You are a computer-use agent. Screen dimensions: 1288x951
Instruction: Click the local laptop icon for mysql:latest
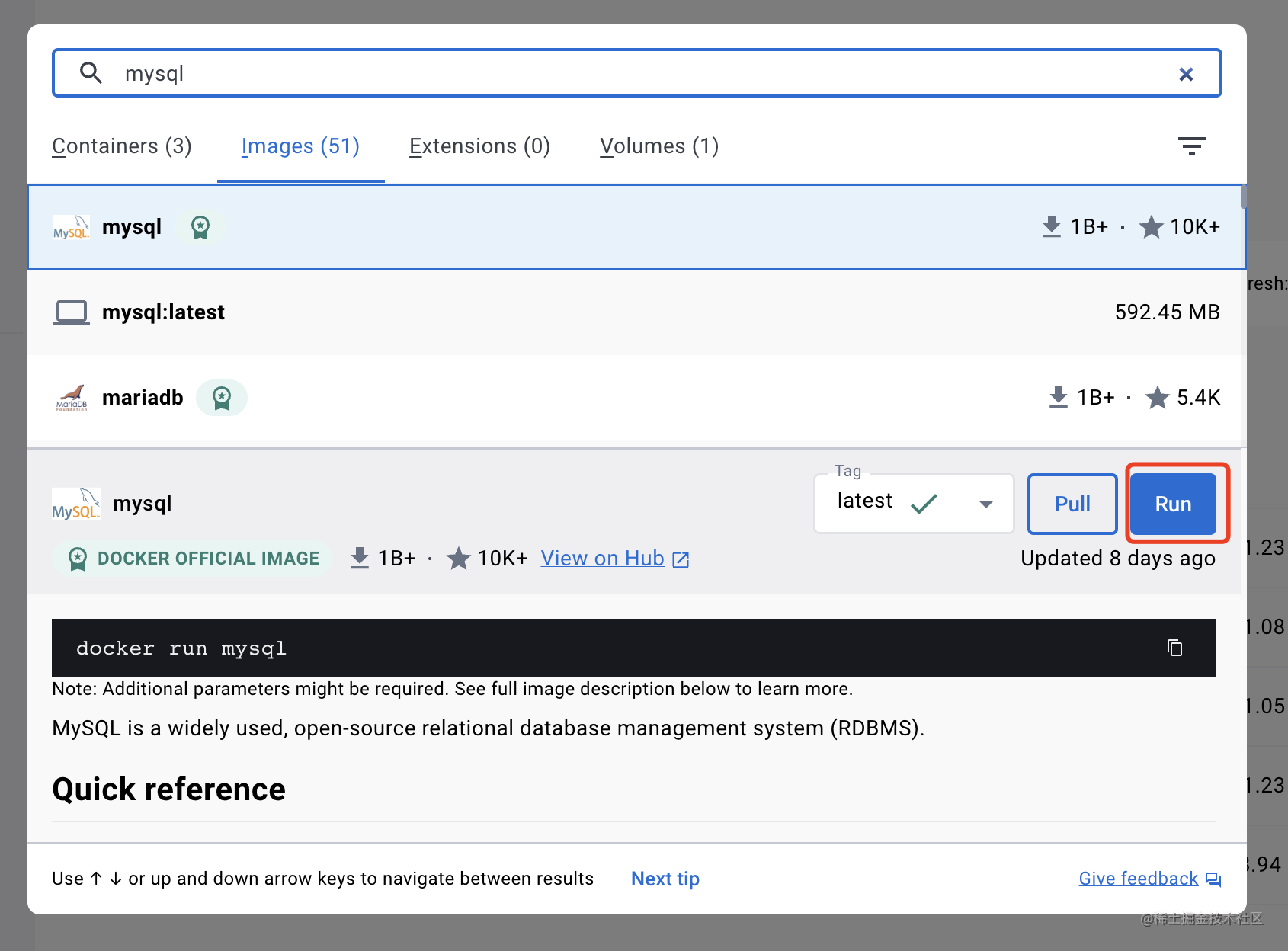point(72,312)
